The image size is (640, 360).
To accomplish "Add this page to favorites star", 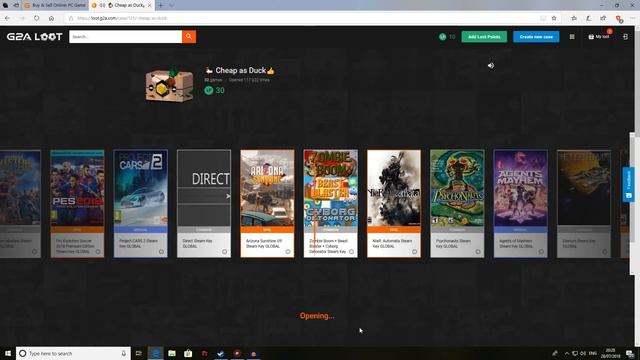I will (554, 18).
